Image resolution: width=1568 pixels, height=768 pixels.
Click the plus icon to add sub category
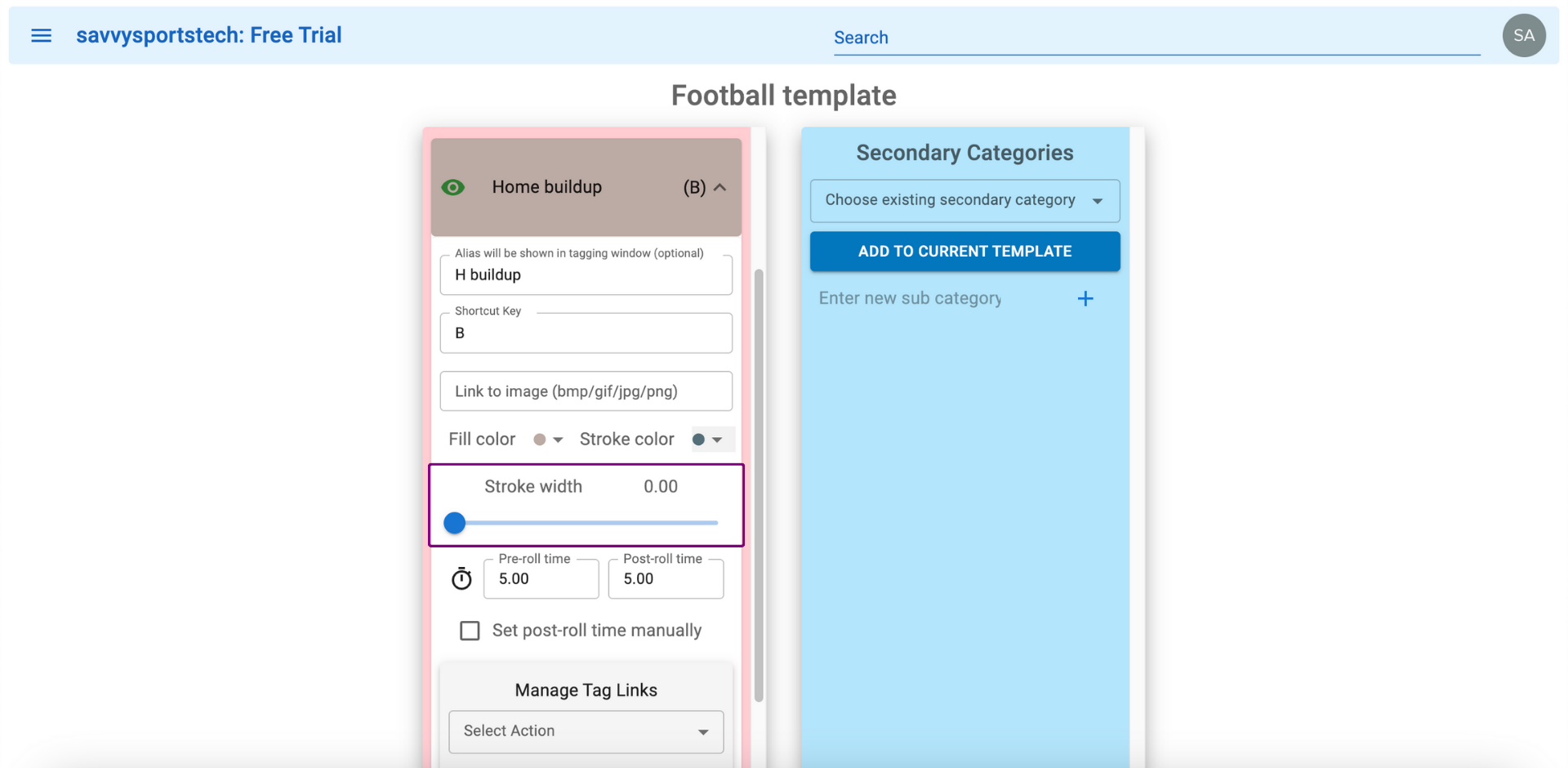(1085, 298)
